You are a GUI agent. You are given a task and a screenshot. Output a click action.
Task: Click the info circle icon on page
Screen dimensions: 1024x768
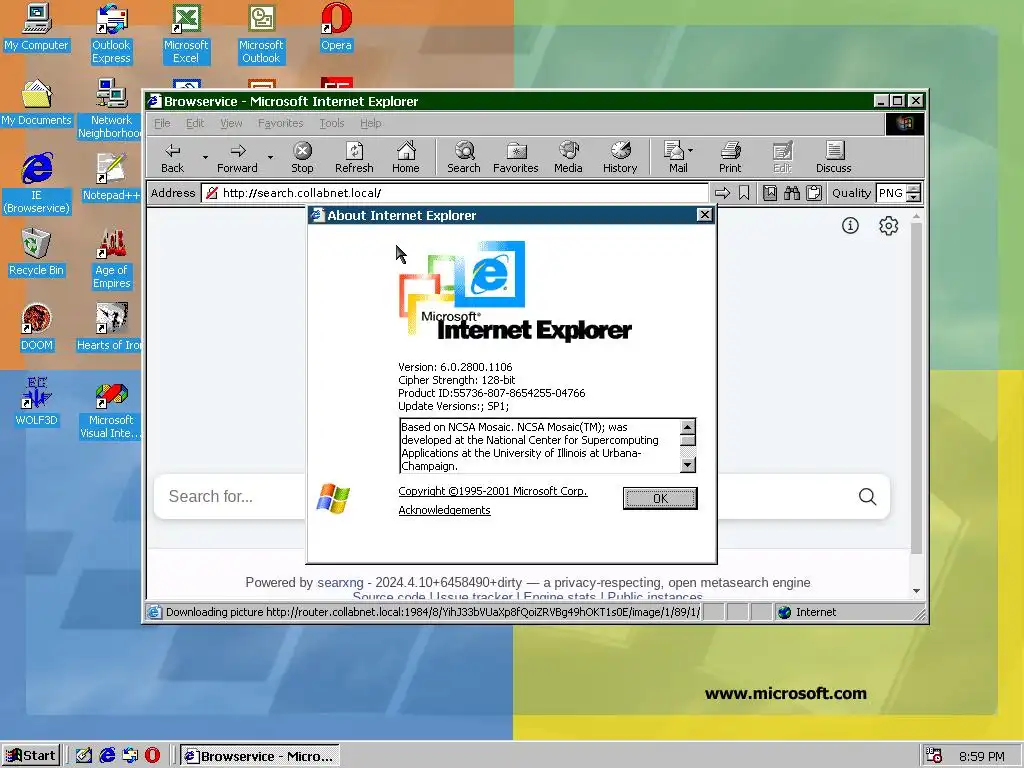click(850, 225)
